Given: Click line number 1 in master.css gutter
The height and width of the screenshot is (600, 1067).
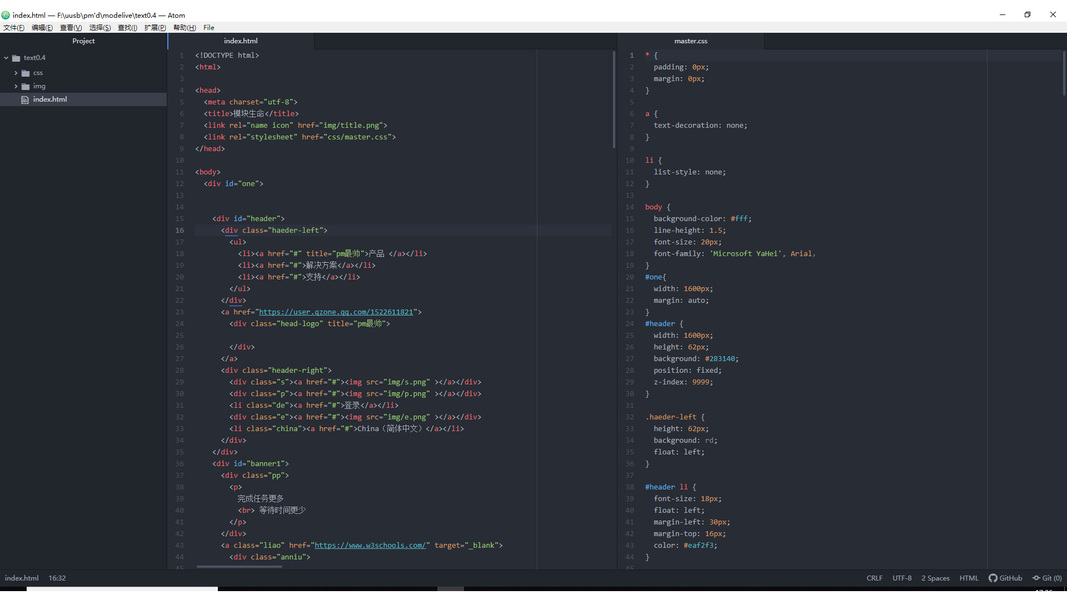Looking at the screenshot, I should [631, 56].
